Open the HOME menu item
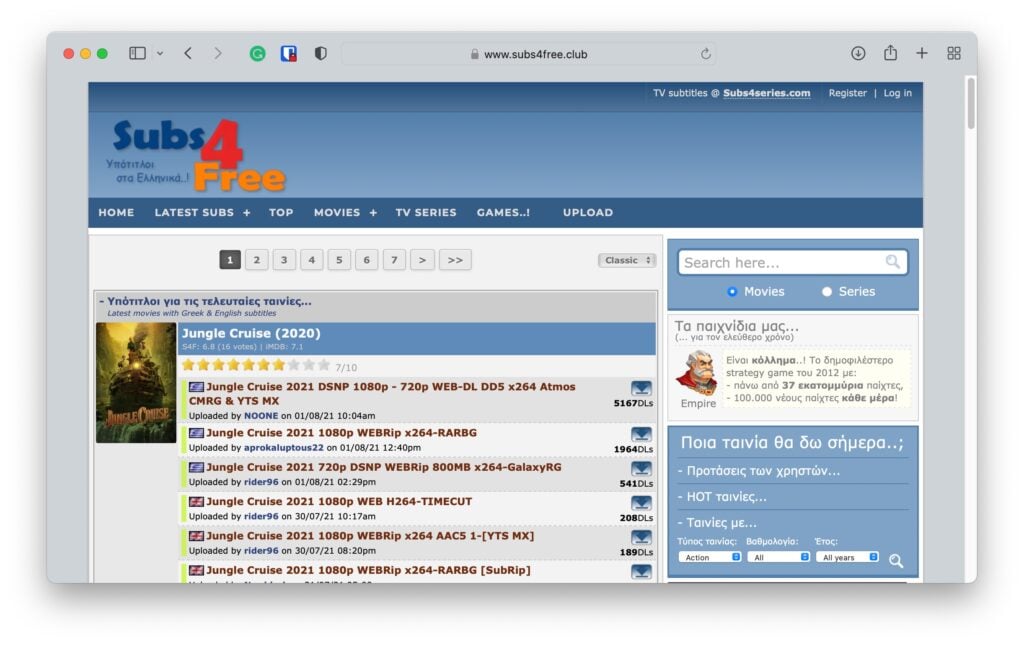This screenshot has width=1024, height=645. click(x=116, y=212)
